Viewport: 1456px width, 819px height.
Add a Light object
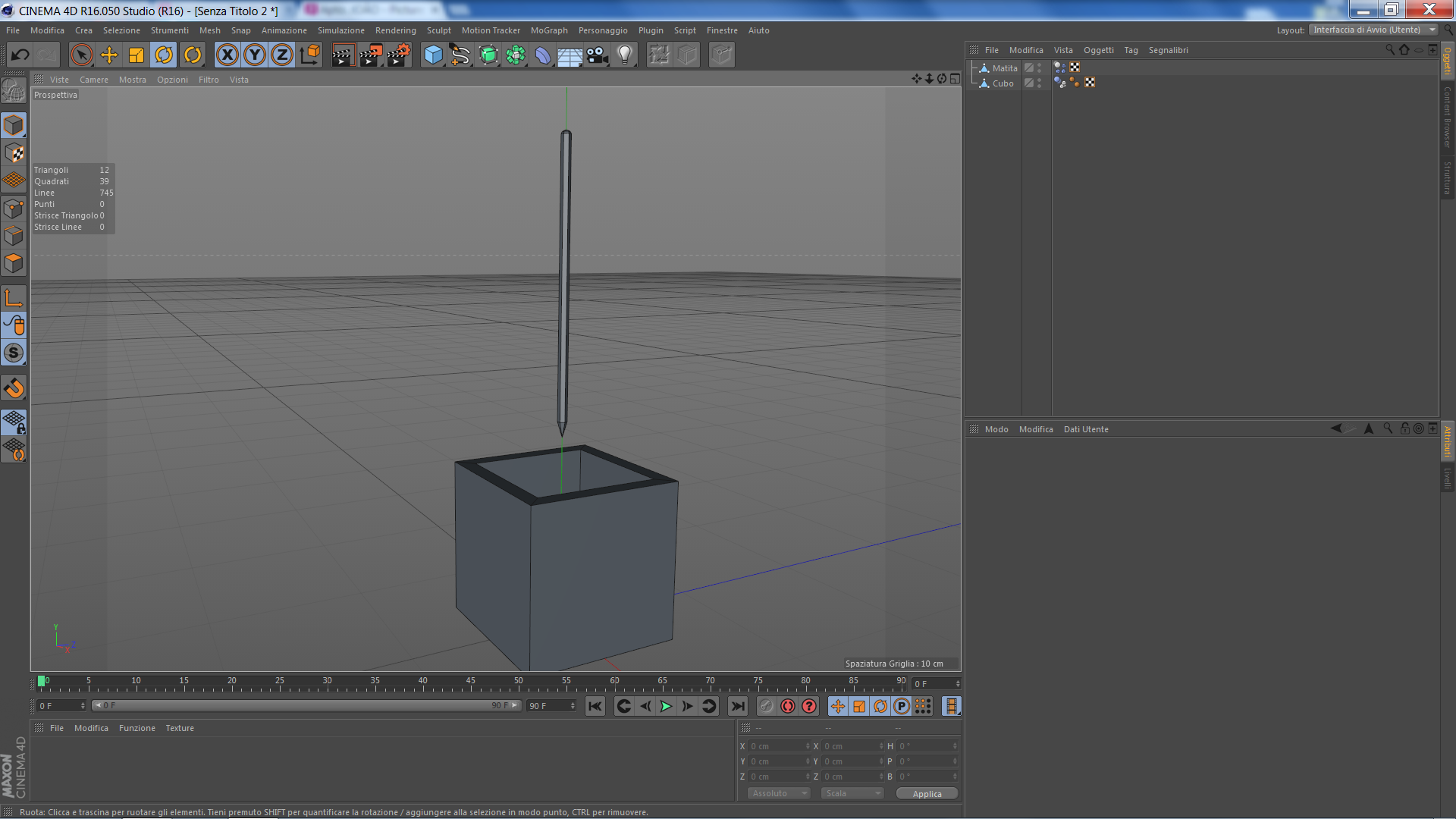pos(625,55)
